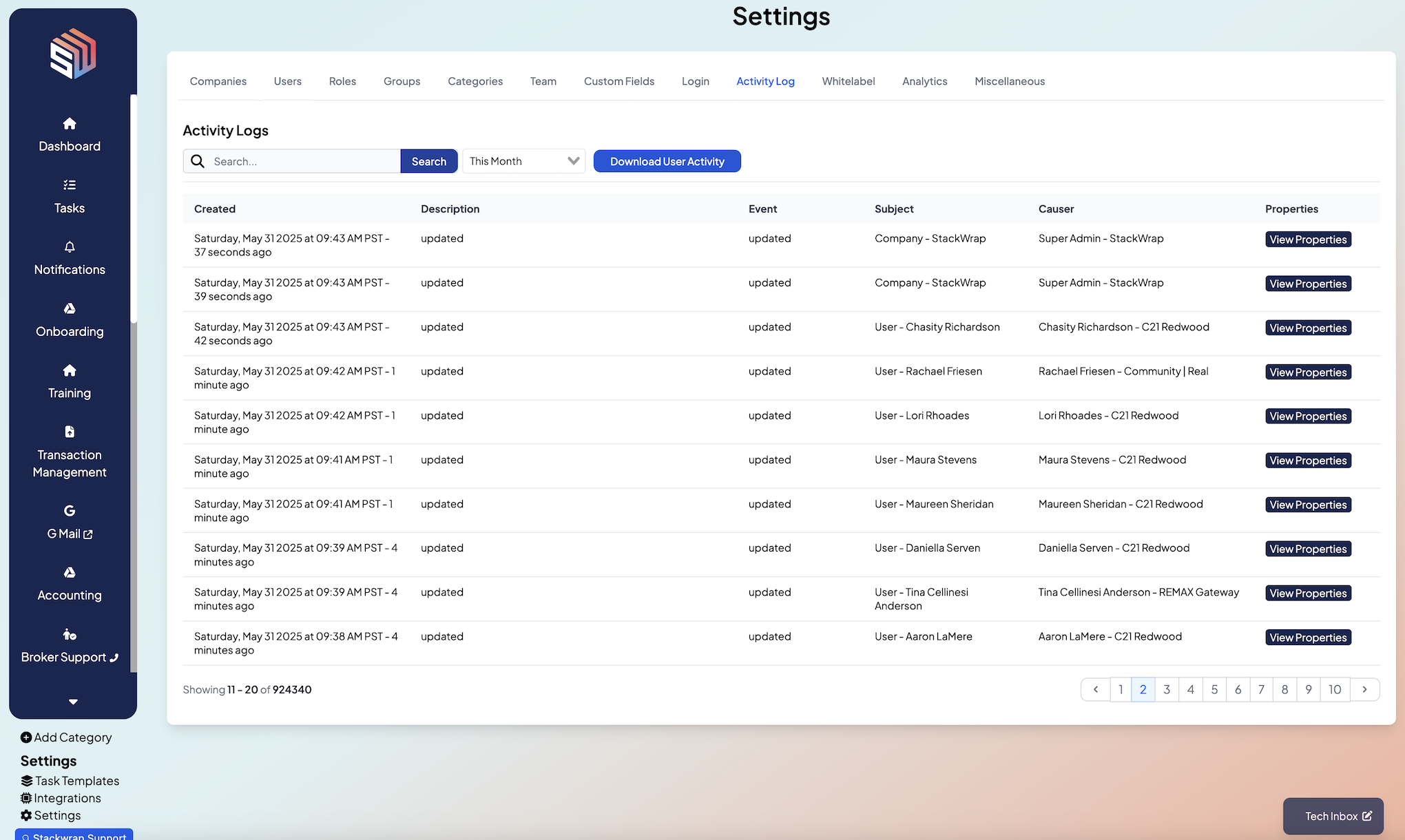Expand sidebar with the down caret
Image resolution: width=1405 pixels, height=840 pixels.
coord(73,702)
